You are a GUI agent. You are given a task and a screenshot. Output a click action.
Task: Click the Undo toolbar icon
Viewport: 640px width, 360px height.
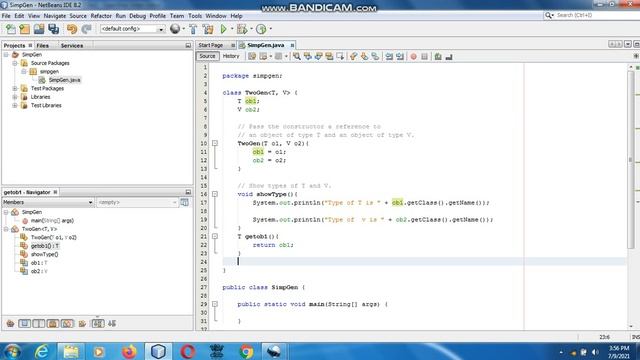[x=72, y=29]
